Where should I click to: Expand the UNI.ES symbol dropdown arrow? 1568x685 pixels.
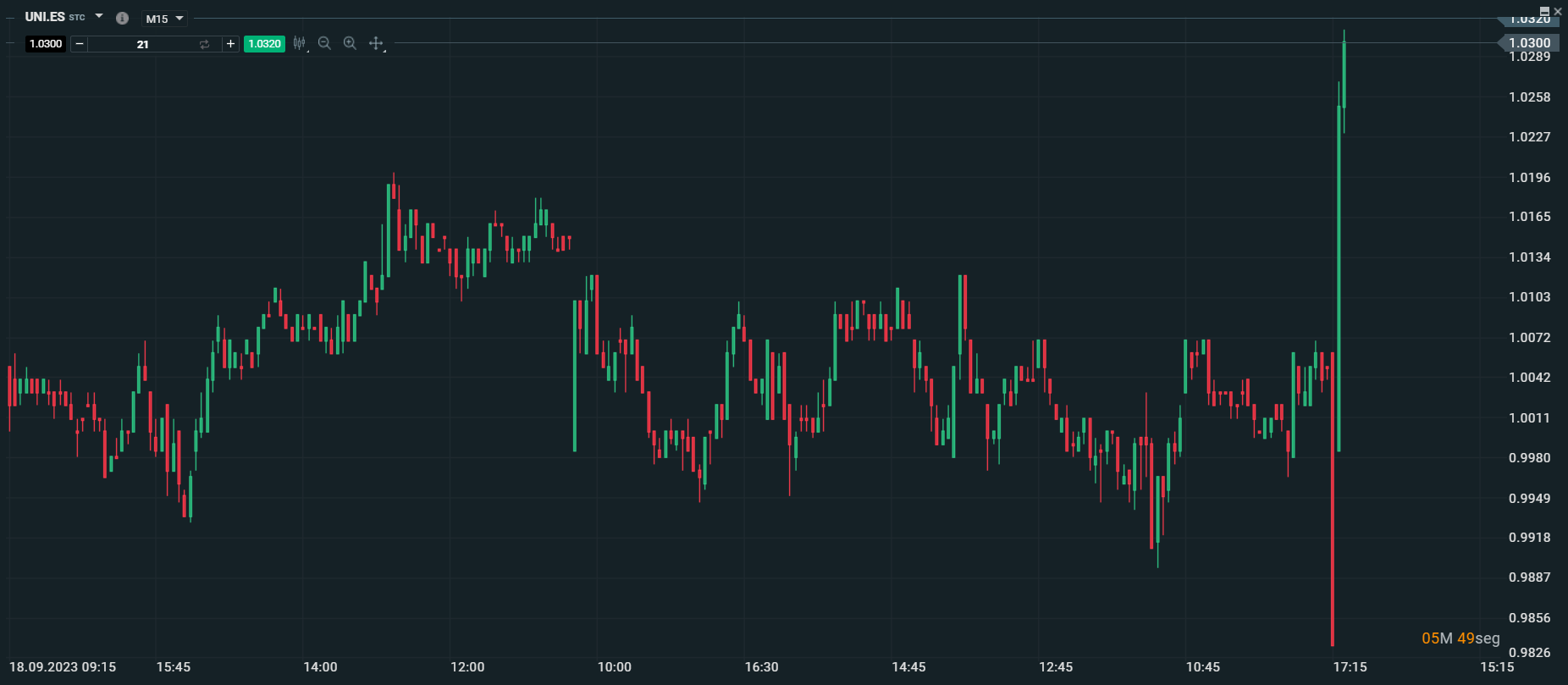point(99,16)
